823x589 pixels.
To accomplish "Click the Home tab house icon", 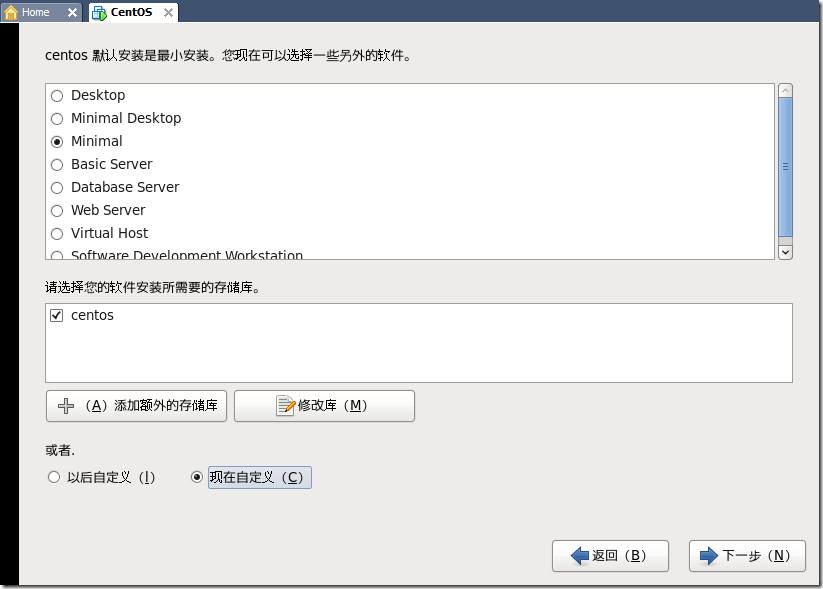I will [x=12, y=13].
